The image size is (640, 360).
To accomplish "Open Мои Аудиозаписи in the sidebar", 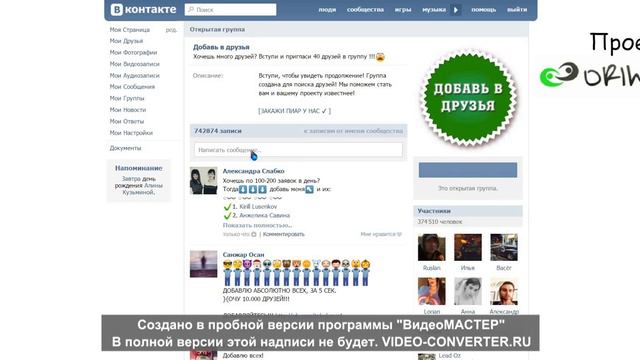I will [134, 76].
